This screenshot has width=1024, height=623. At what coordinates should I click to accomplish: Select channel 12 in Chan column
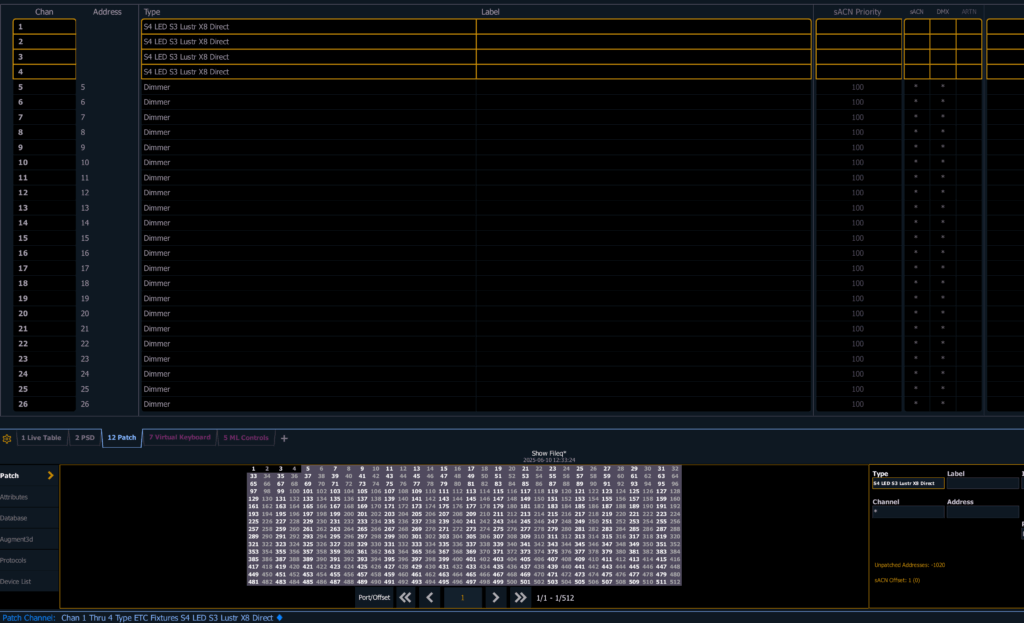(44, 193)
